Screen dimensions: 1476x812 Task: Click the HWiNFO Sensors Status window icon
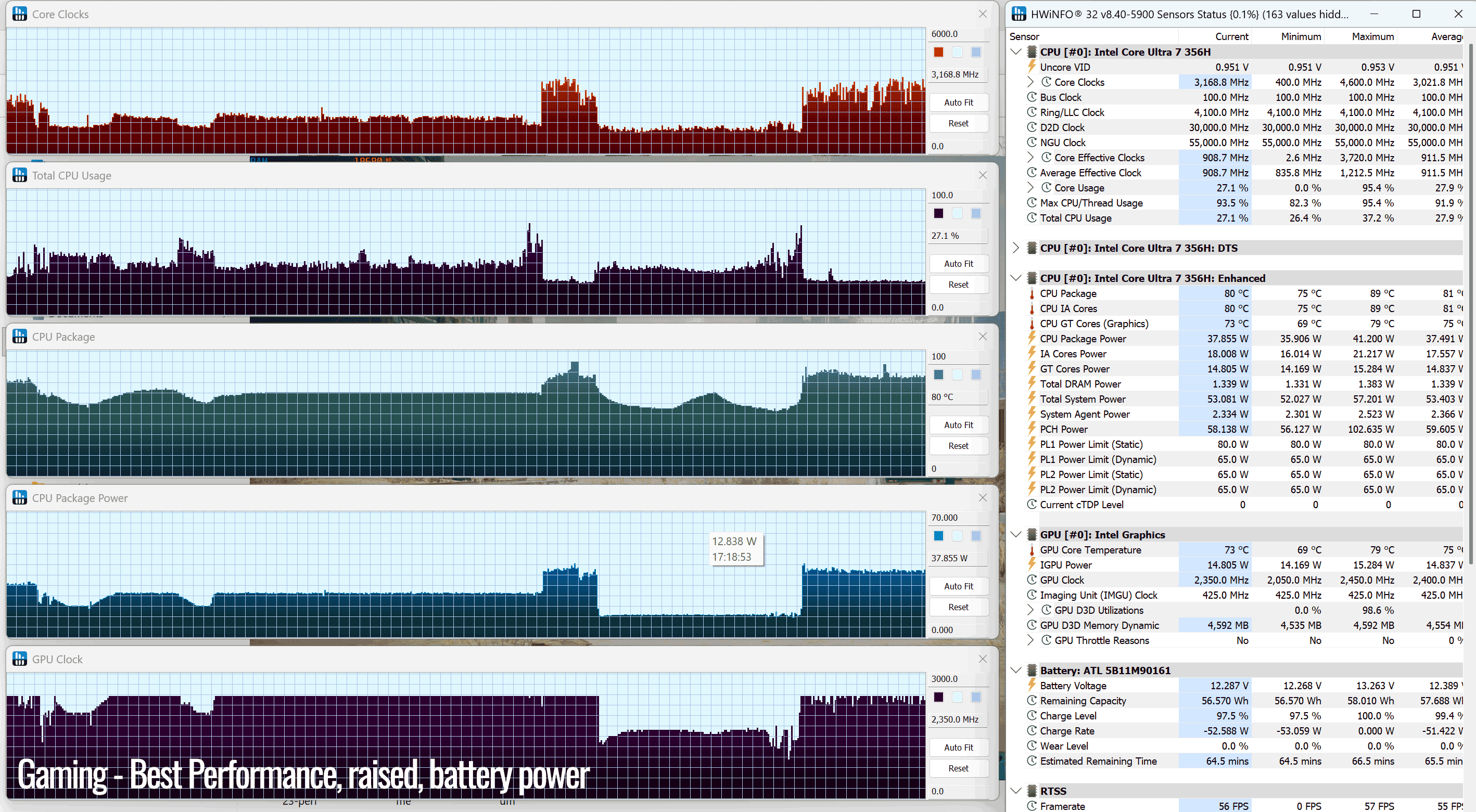click(x=1020, y=14)
